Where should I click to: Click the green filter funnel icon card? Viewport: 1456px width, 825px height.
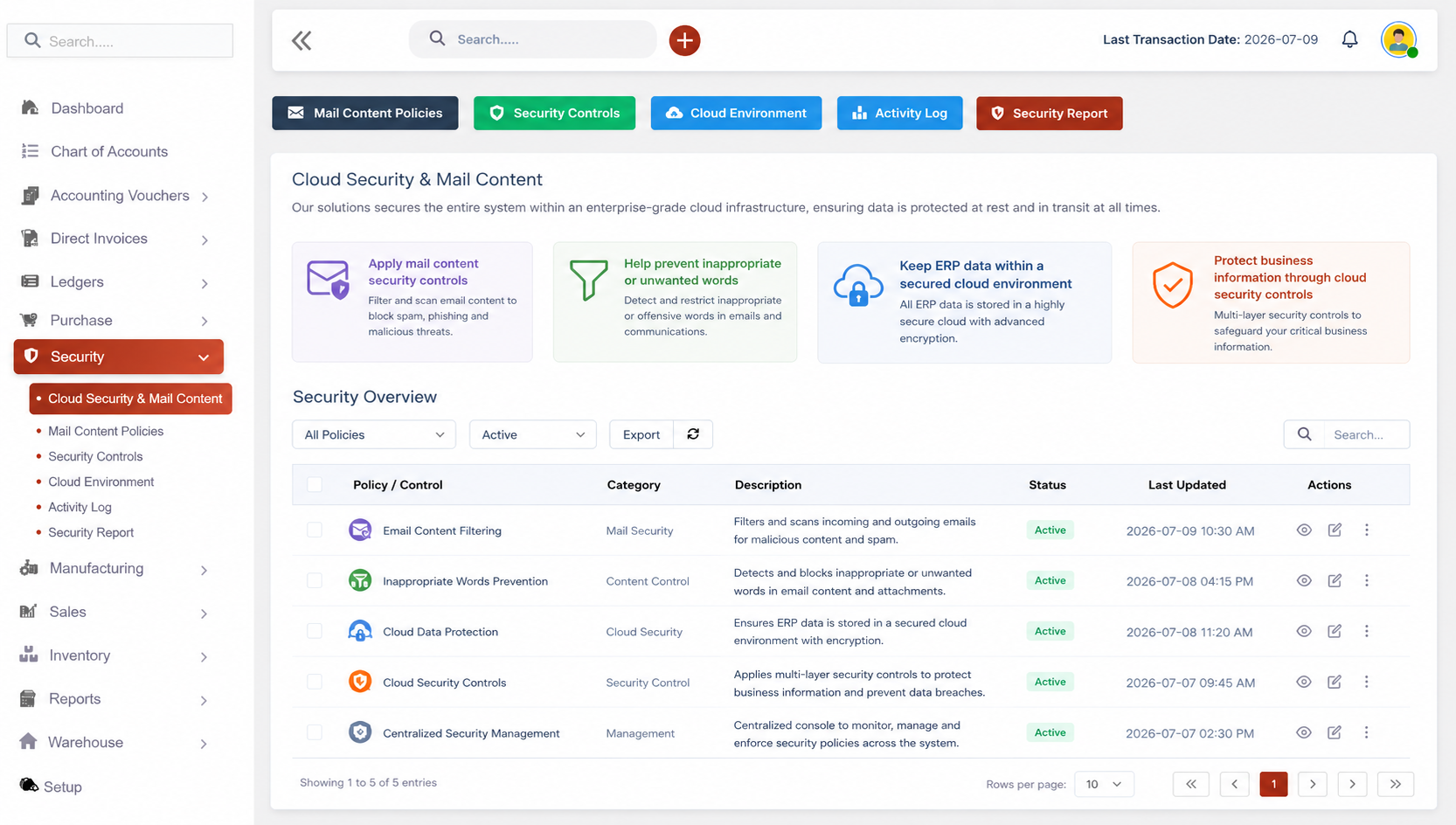point(588,280)
